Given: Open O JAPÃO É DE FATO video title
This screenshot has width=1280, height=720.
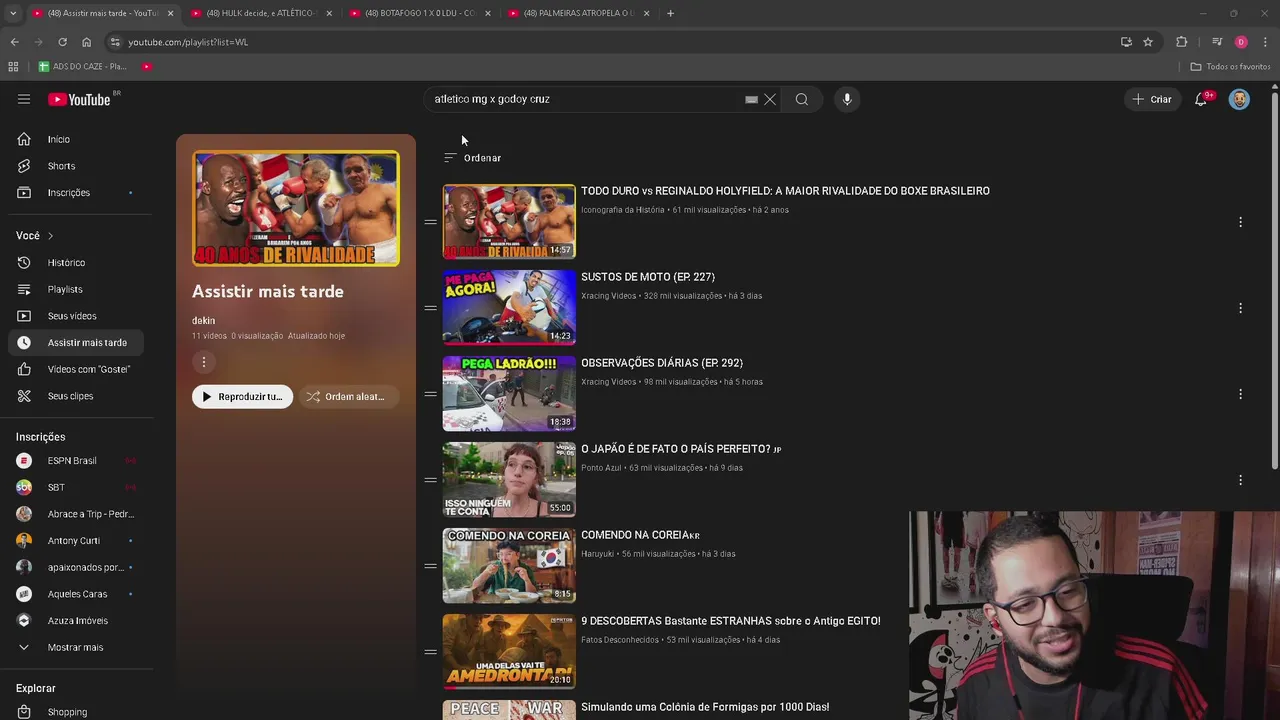Looking at the screenshot, I should (x=681, y=449).
